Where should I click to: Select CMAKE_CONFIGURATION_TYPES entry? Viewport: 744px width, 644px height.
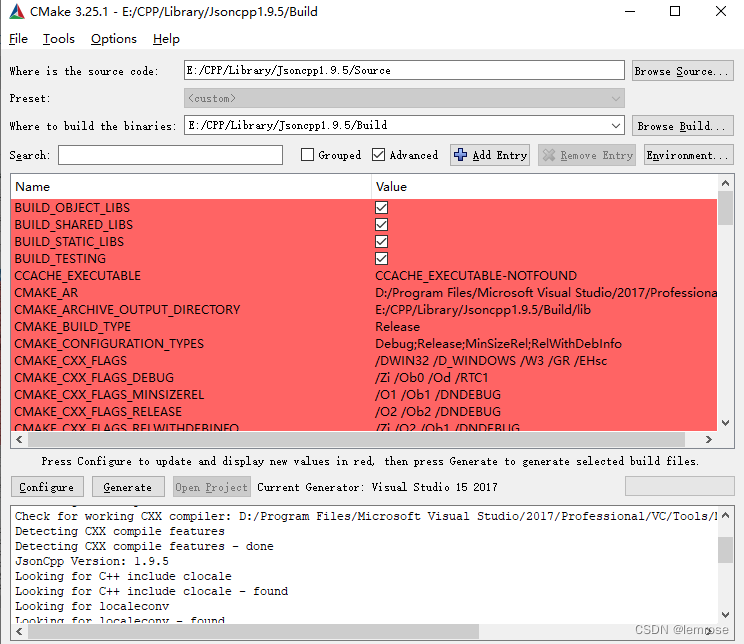click(109, 344)
